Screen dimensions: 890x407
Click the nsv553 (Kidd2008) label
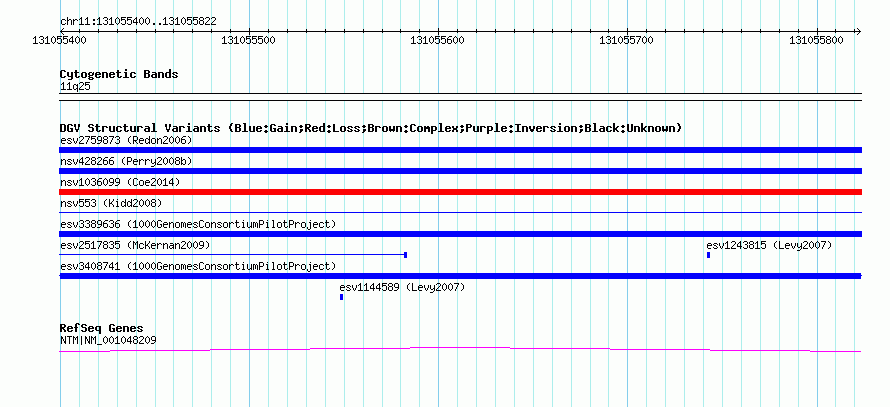111,203
